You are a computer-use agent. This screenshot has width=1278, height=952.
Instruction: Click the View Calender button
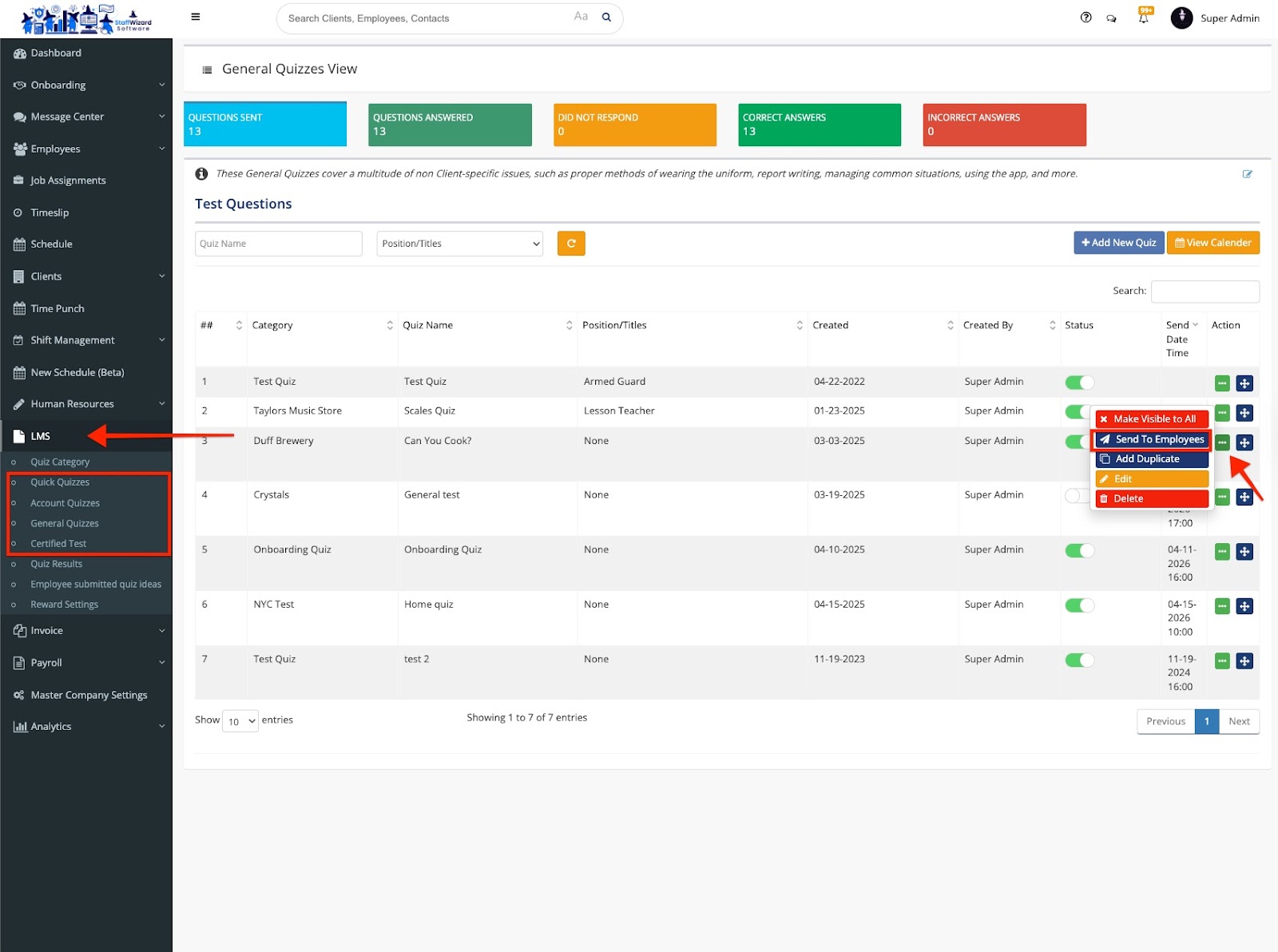pyautogui.click(x=1213, y=243)
